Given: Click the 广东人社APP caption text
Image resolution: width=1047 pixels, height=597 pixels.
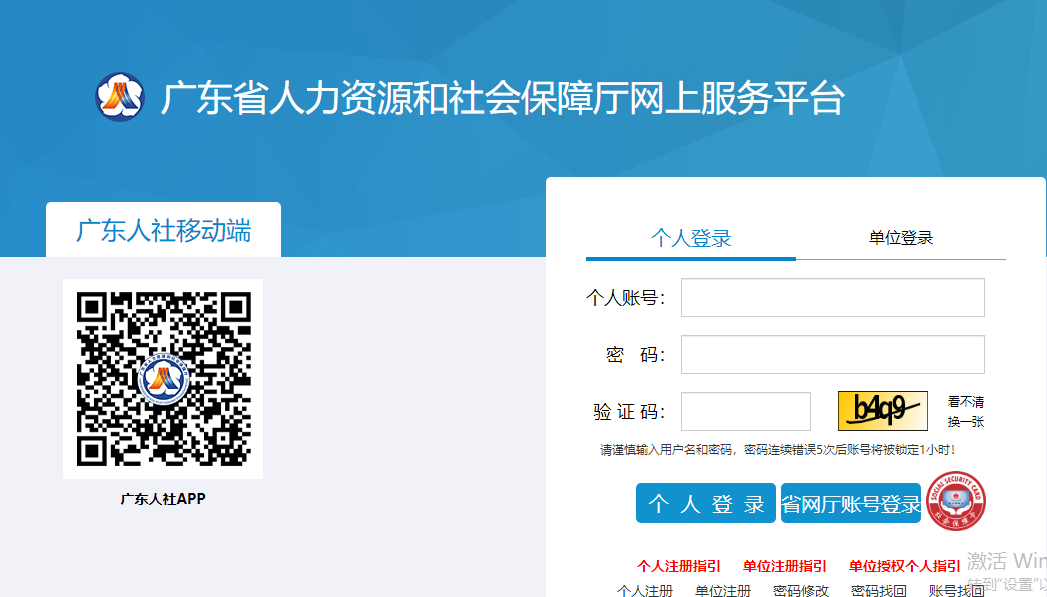Looking at the screenshot, I should tap(163, 499).
